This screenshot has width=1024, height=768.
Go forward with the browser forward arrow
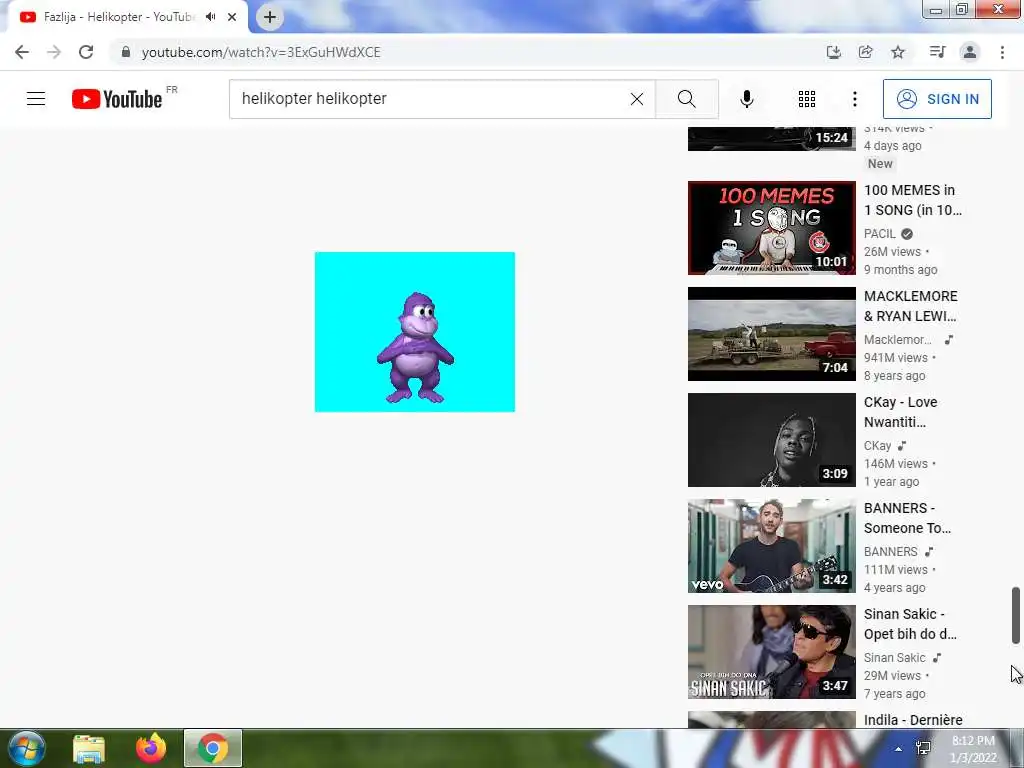54,52
